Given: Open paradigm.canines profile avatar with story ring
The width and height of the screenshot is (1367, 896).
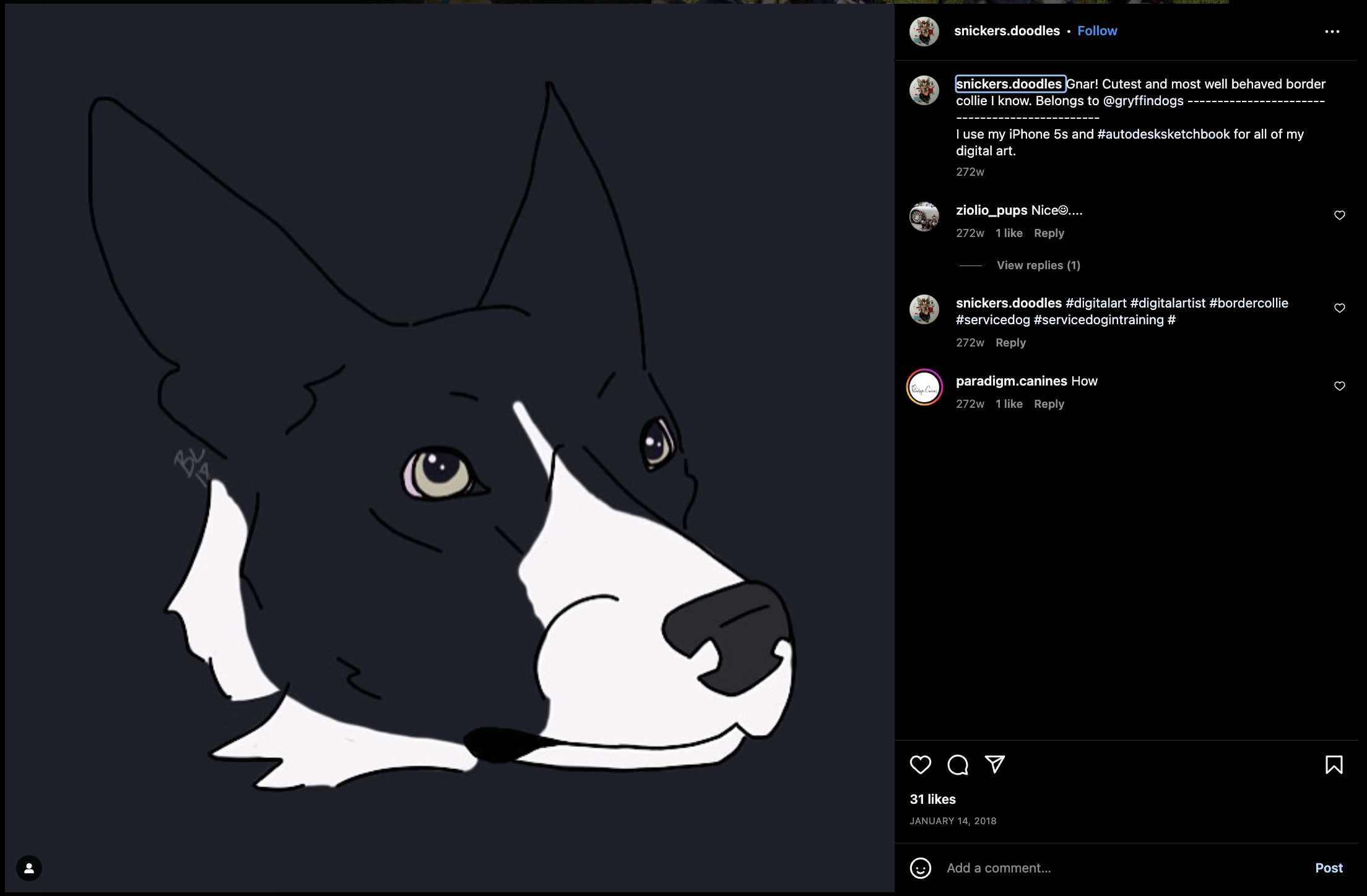Looking at the screenshot, I should pos(924,387).
